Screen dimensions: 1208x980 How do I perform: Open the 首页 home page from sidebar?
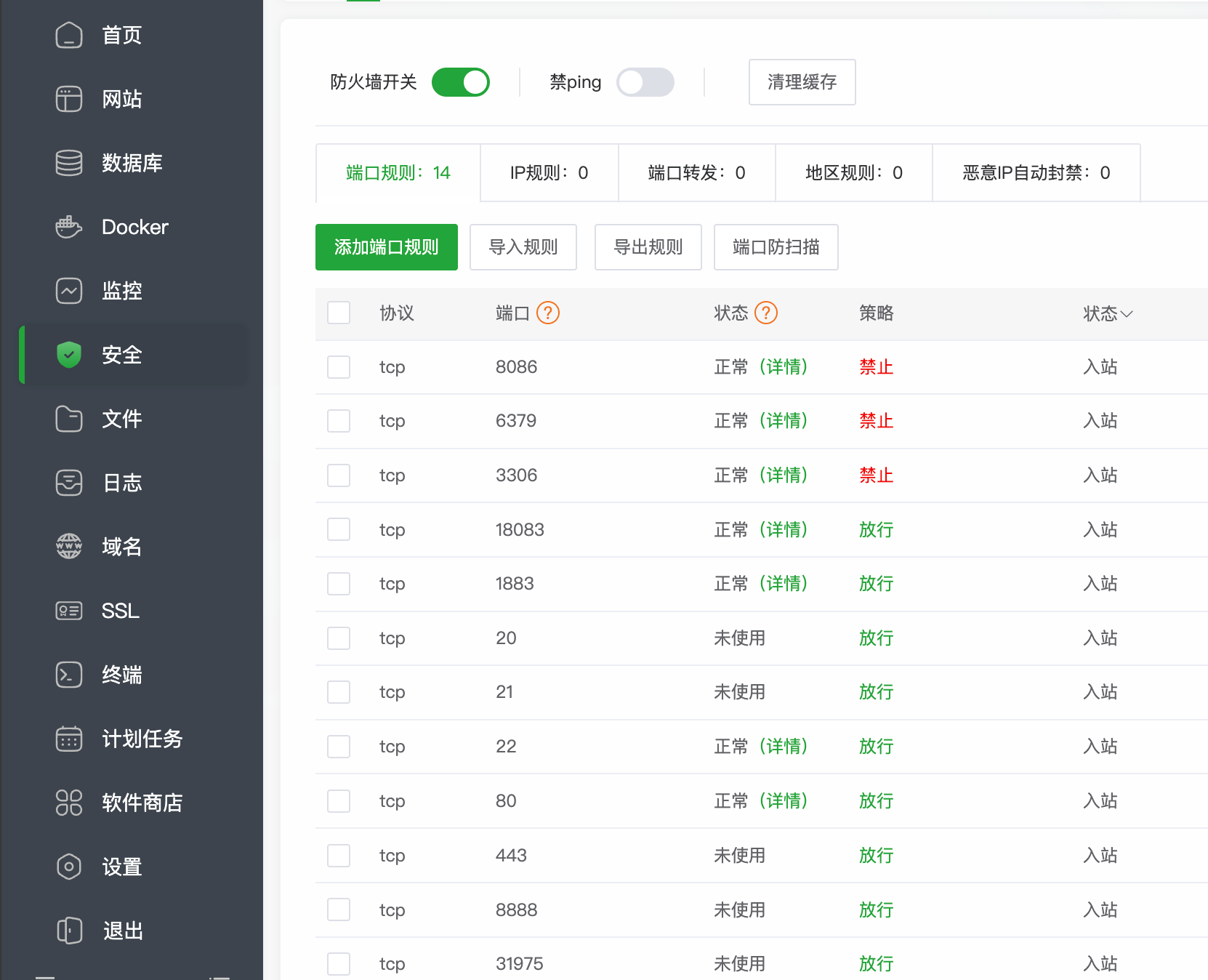tap(69, 35)
